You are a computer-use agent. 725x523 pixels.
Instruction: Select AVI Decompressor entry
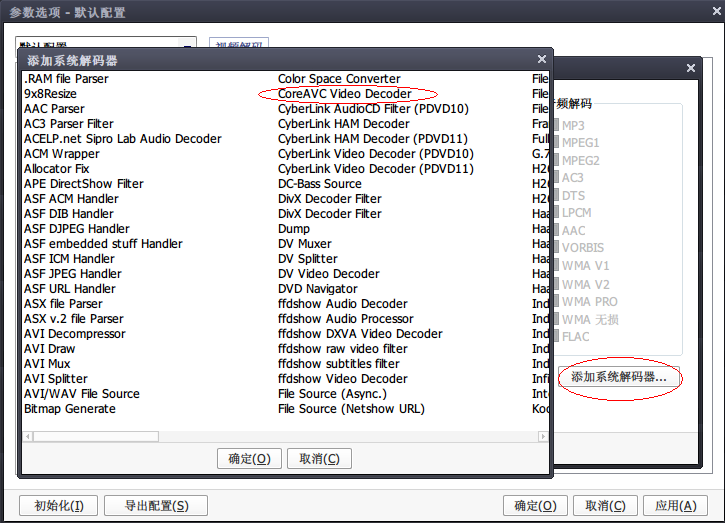[74, 334]
